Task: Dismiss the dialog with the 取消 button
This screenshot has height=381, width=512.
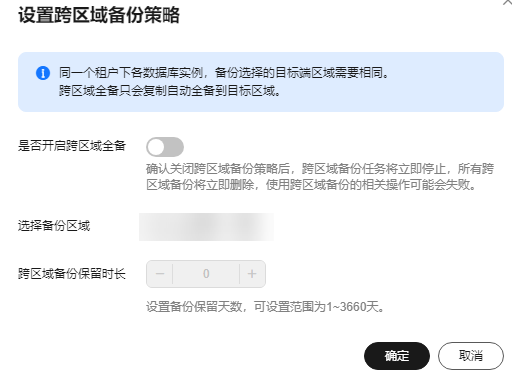Action: click(471, 356)
